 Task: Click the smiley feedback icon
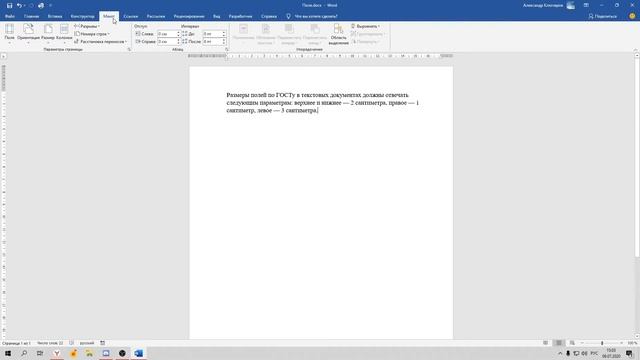click(x=632, y=16)
